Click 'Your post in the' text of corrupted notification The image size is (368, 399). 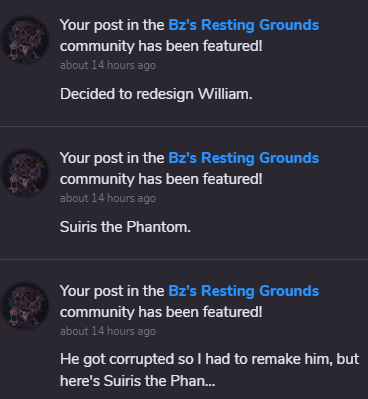(112, 291)
